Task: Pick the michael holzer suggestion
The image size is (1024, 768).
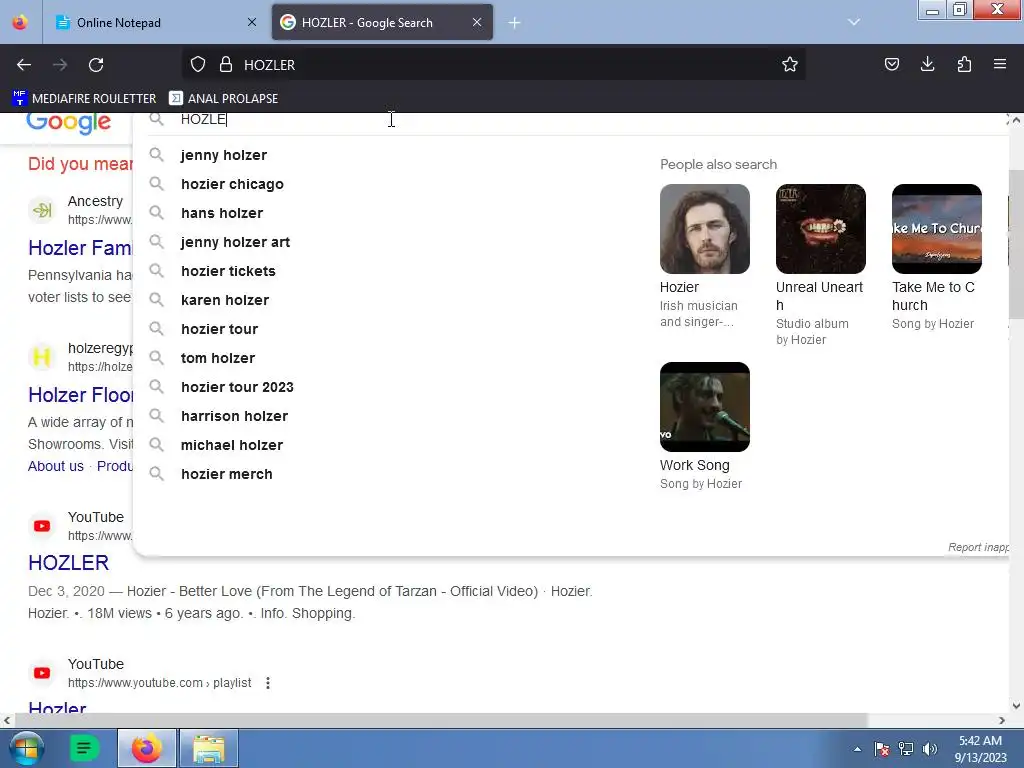Action: [x=232, y=445]
